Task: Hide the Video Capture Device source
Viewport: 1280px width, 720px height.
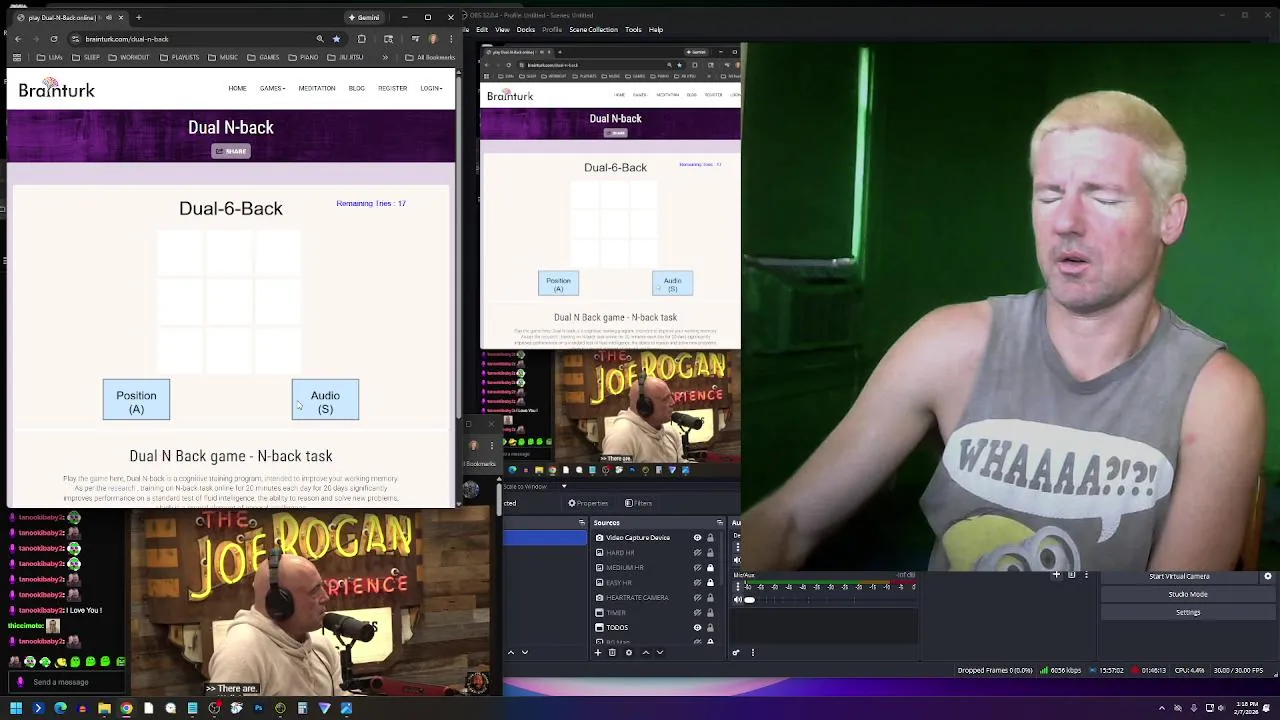Action: click(697, 538)
